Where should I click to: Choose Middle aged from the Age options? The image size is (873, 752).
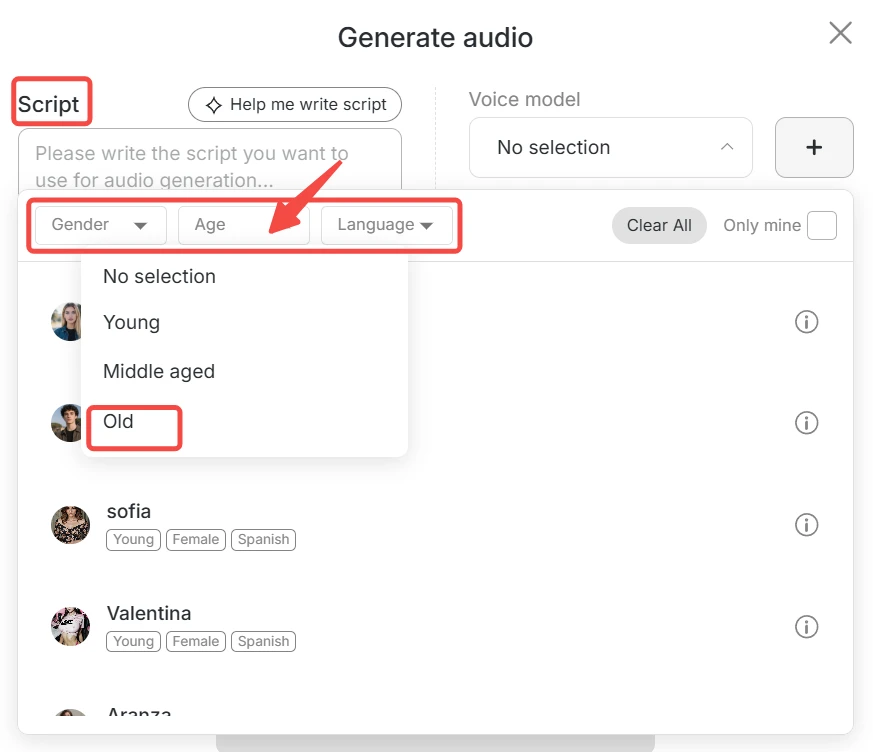pyautogui.click(x=158, y=371)
